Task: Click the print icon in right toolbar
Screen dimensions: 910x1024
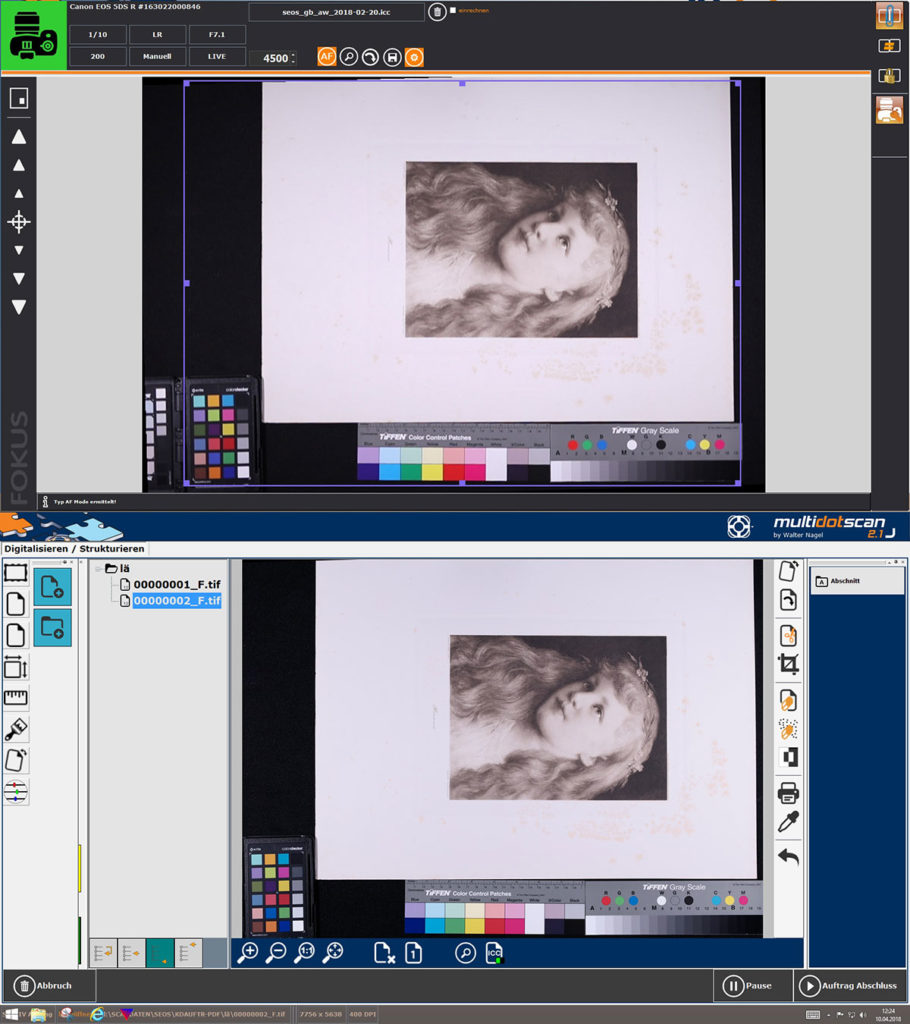Action: coord(788,793)
